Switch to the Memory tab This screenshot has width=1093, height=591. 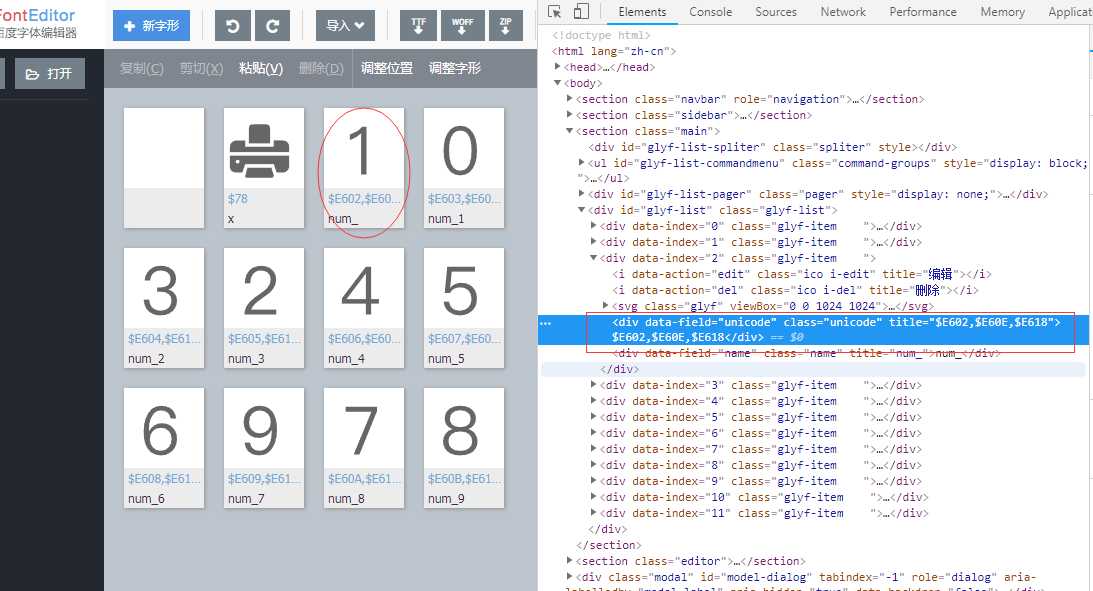pyautogui.click(x=1002, y=12)
